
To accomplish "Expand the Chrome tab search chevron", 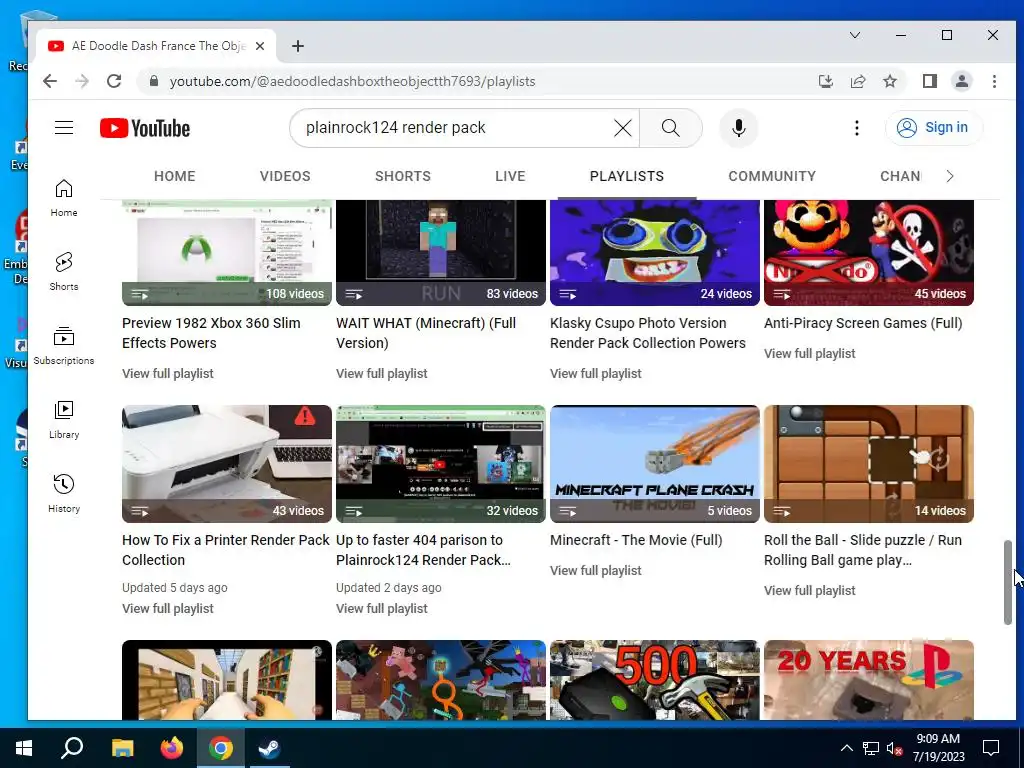I will (854, 35).
